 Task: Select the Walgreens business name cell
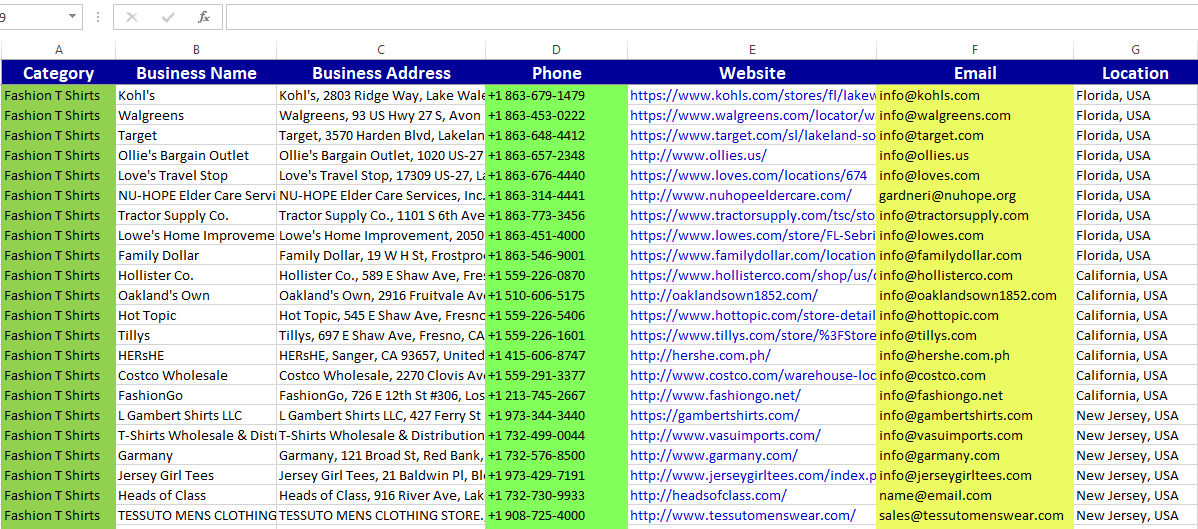(x=196, y=115)
